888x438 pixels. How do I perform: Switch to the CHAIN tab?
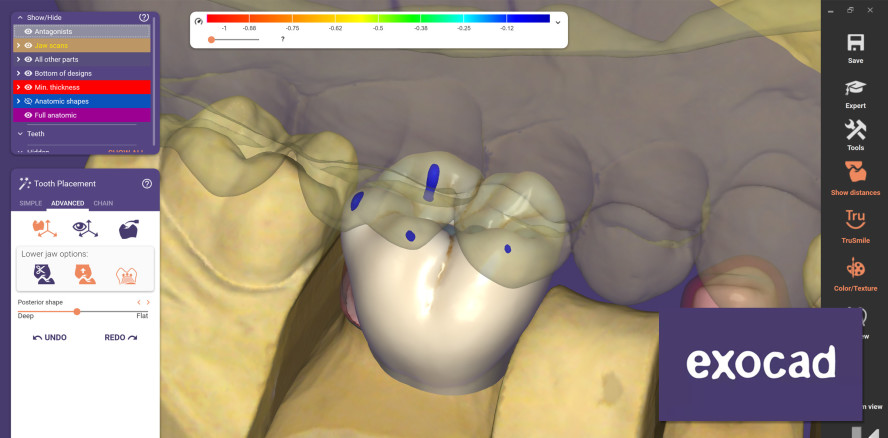103,203
